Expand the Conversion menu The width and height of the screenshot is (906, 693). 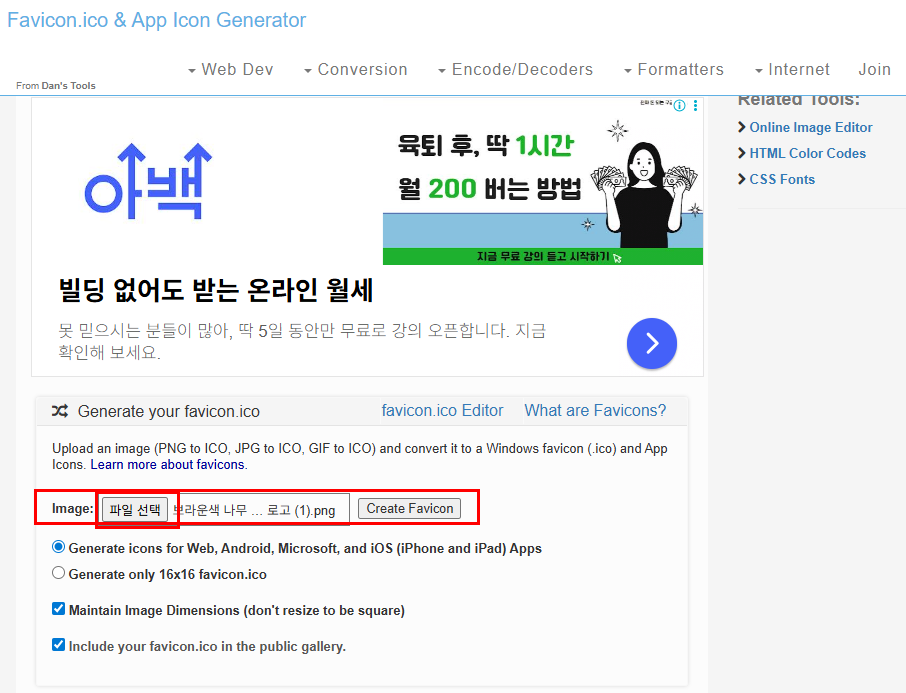(x=356, y=69)
